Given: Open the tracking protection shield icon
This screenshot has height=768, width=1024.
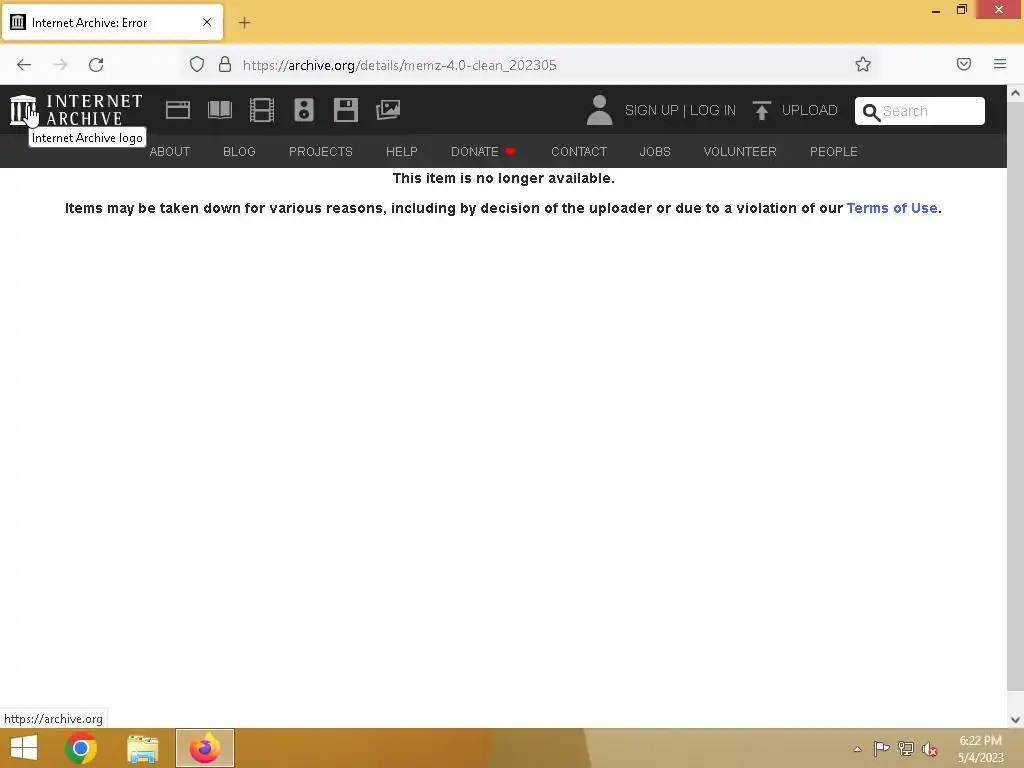Looking at the screenshot, I should [x=197, y=64].
